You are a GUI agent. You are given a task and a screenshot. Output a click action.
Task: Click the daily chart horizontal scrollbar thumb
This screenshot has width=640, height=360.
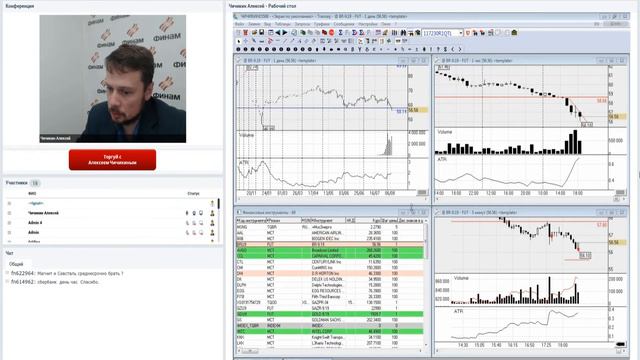[422, 192]
